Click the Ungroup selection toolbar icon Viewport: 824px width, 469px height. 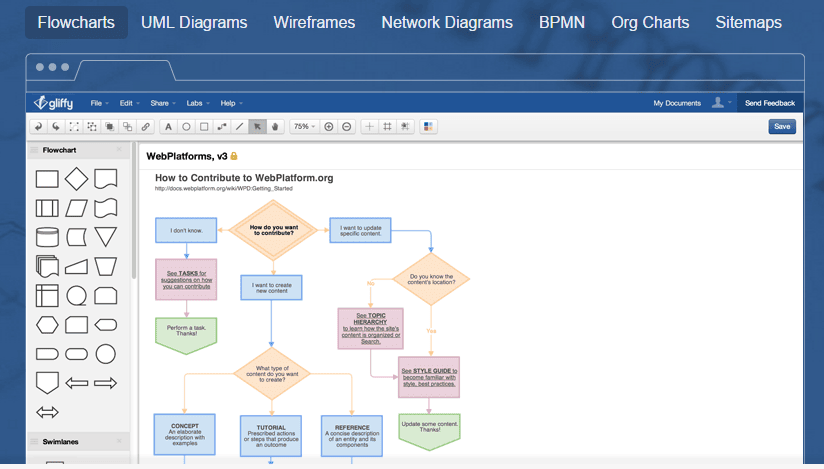point(92,127)
